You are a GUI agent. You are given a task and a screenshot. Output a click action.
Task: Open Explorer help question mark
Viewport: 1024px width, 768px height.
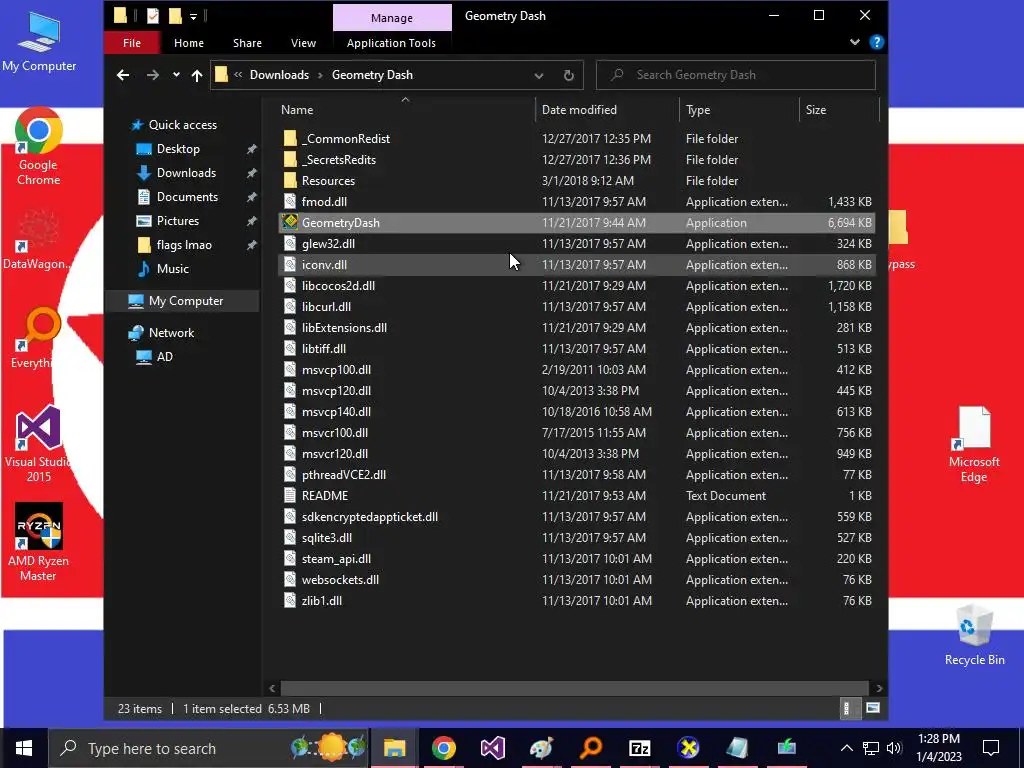pos(876,42)
